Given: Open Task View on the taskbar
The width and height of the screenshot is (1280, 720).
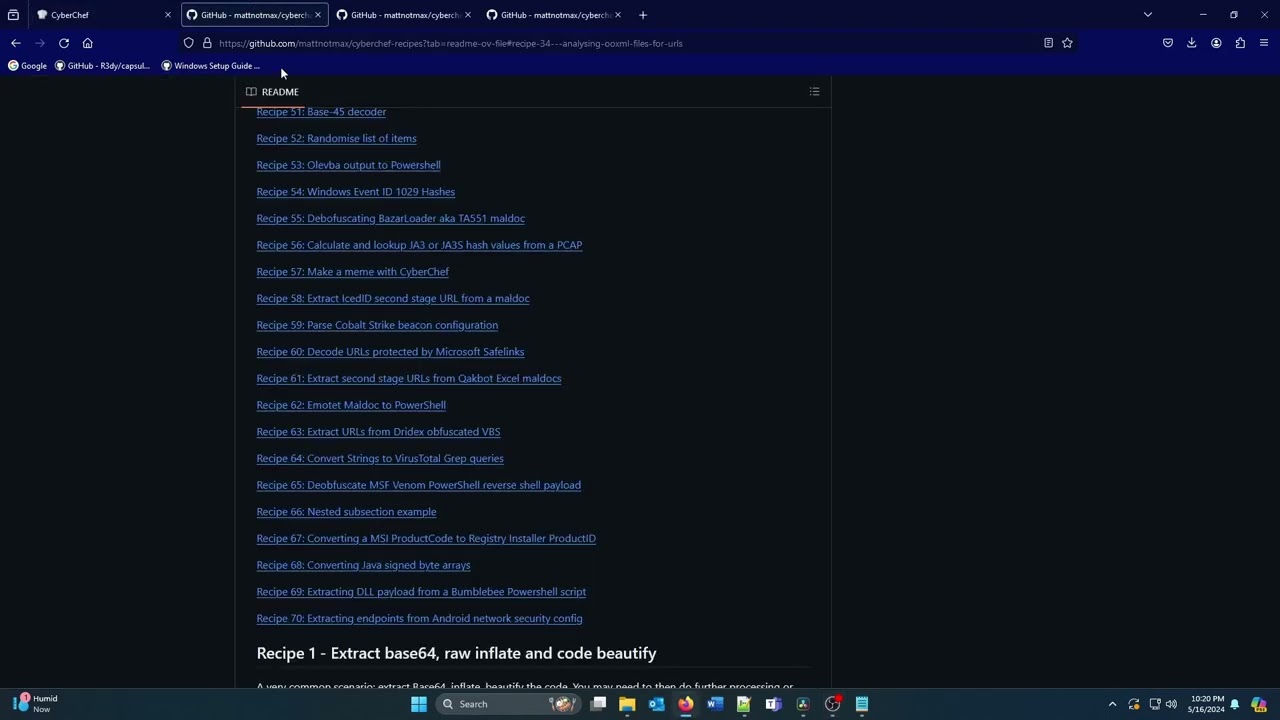Looking at the screenshot, I should pyautogui.click(x=598, y=704).
